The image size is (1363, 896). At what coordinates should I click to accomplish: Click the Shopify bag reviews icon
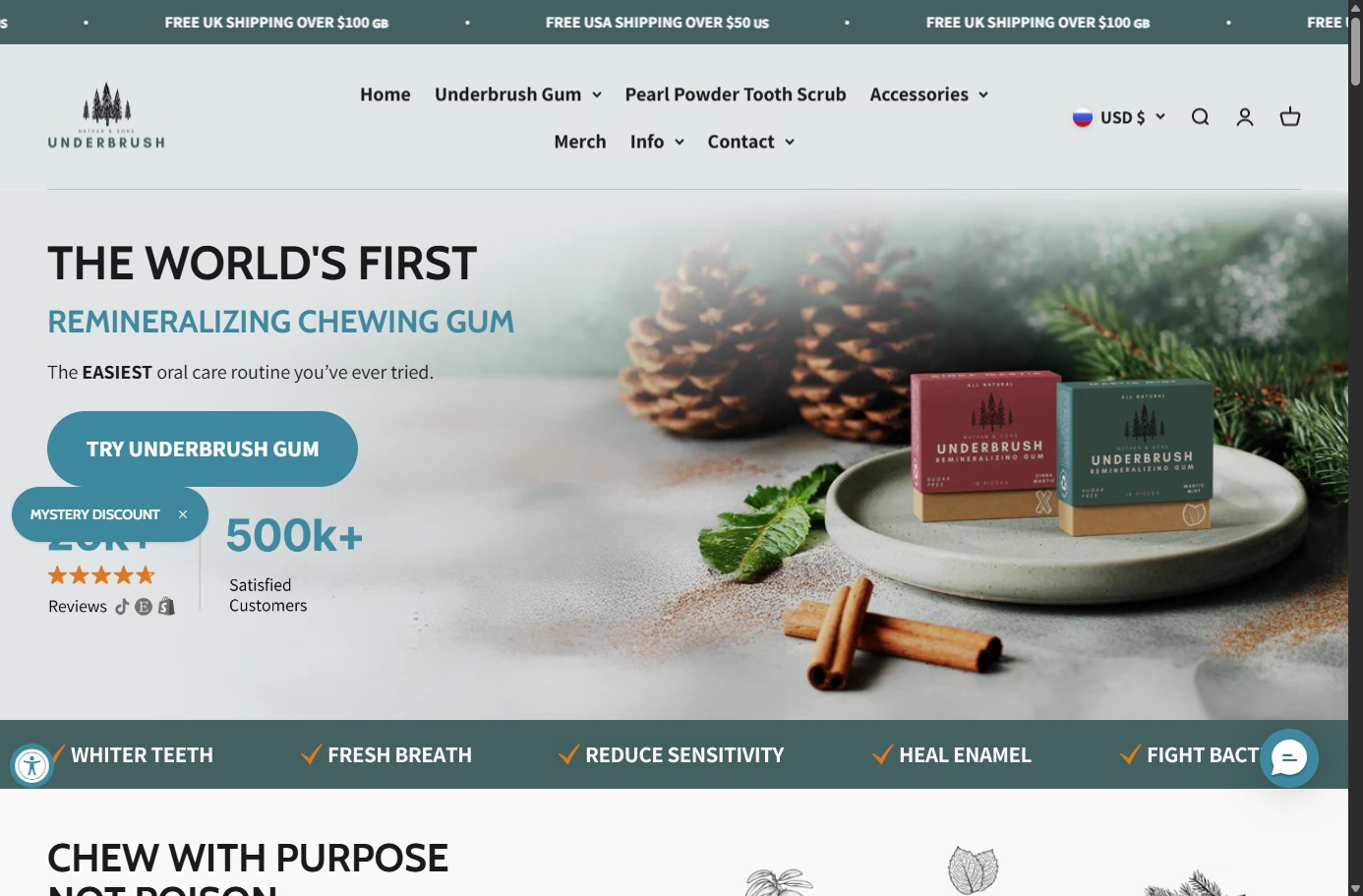click(166, 607)
